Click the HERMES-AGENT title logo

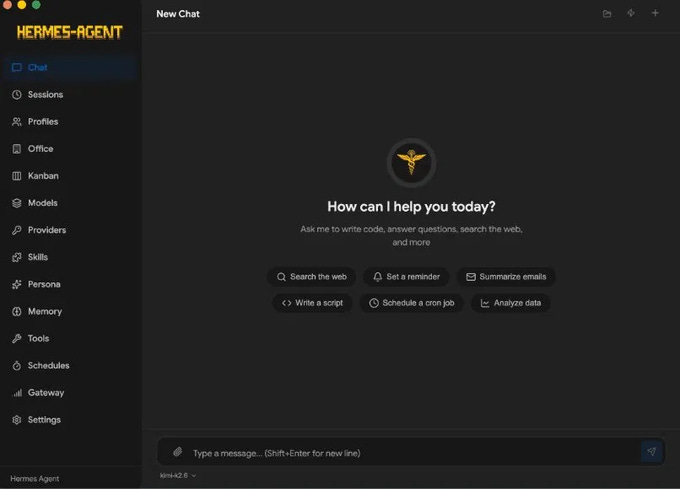(x=70, y=33)
